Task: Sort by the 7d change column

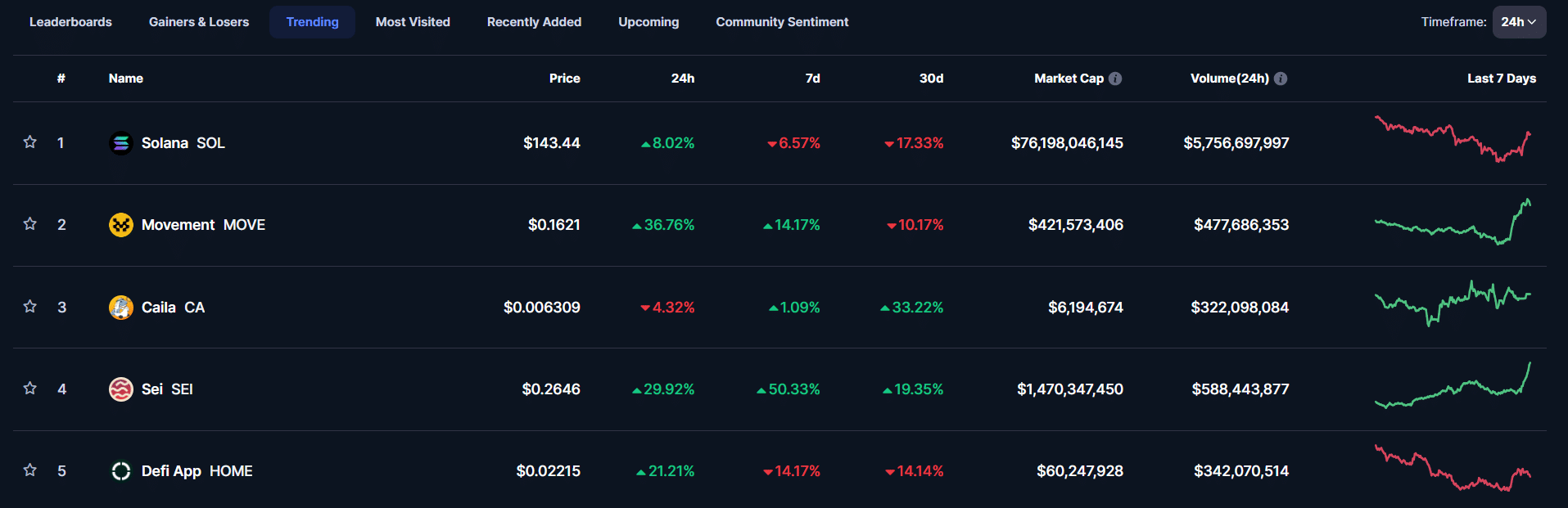Action: click(x=812, y=79)
